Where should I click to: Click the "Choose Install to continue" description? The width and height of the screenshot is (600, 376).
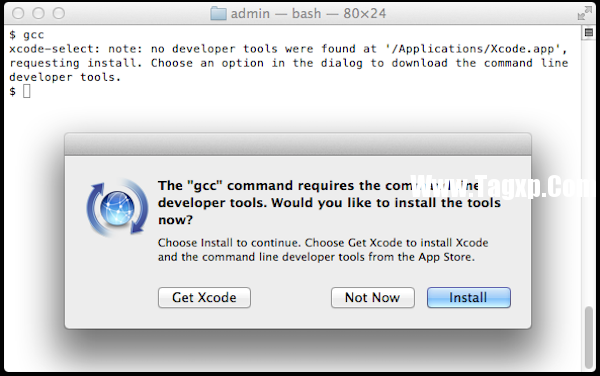point(323,250)
